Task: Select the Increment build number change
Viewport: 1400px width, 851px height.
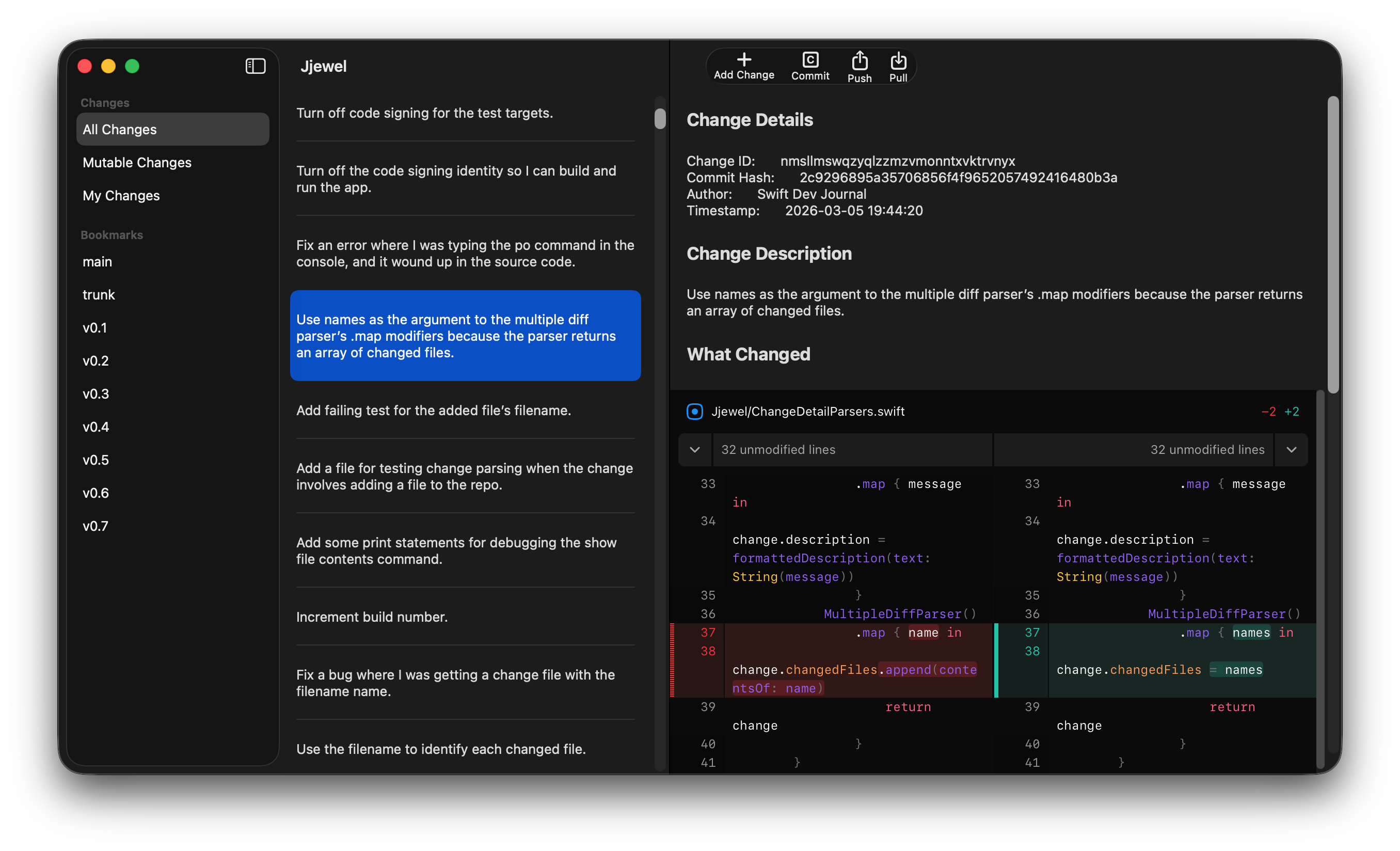Action: (372, 617)
